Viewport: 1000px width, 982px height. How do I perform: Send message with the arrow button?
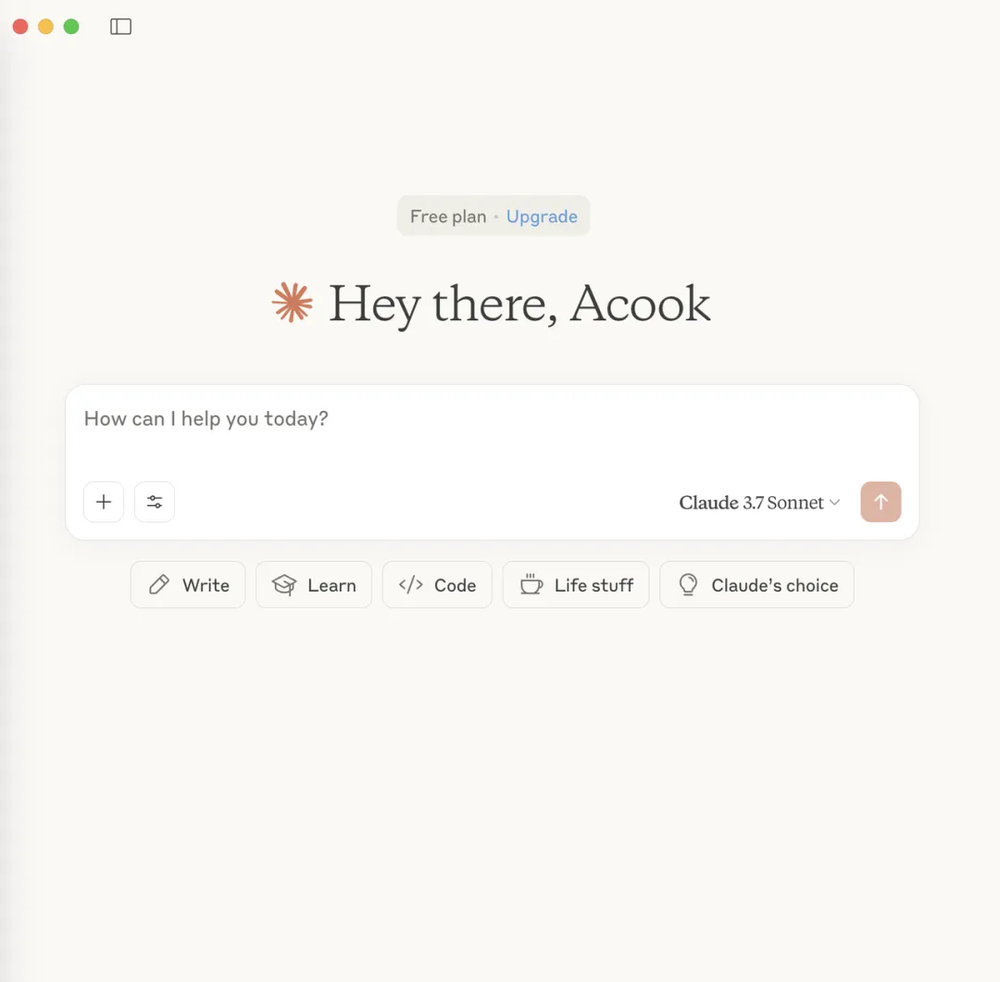(x=880, y=502)
